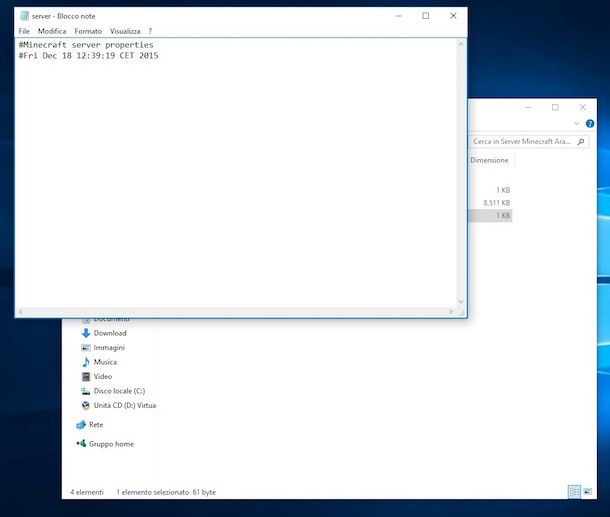Click '1 elemento selezionato 61 byte' status text
This screenshot has width=610, height=517.
pos(166,492)
